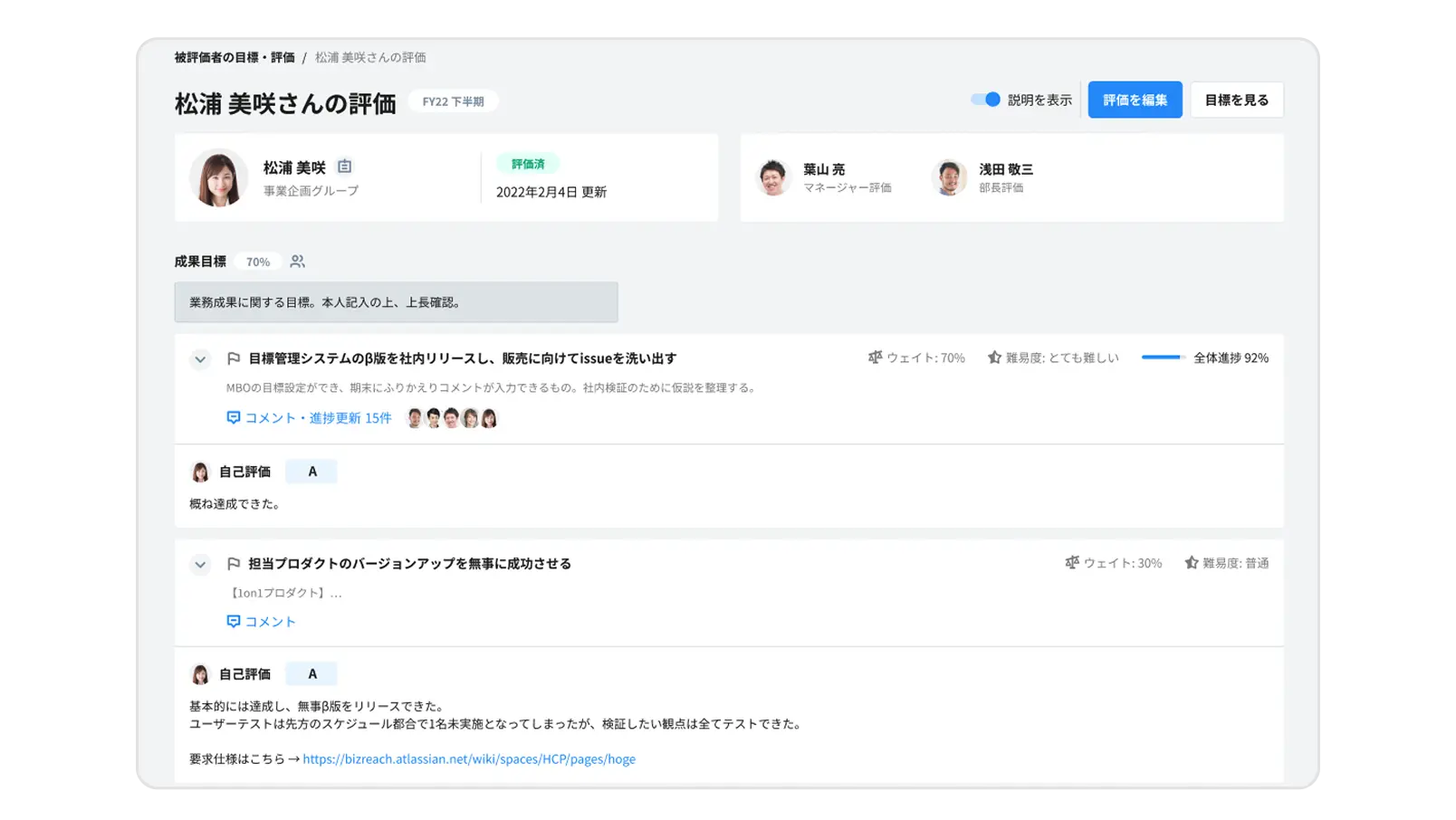Click the flag icon beside 担当プロダクト goal

pyautogui.click(x=234, y=563)
